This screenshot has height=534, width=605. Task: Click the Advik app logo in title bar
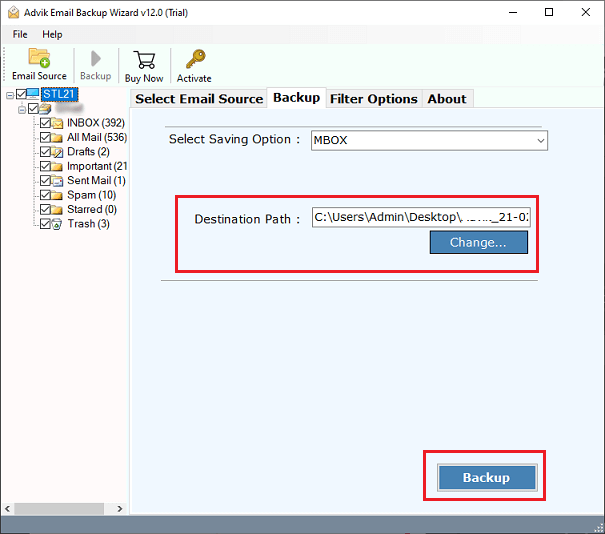click(x=14, y=12)
